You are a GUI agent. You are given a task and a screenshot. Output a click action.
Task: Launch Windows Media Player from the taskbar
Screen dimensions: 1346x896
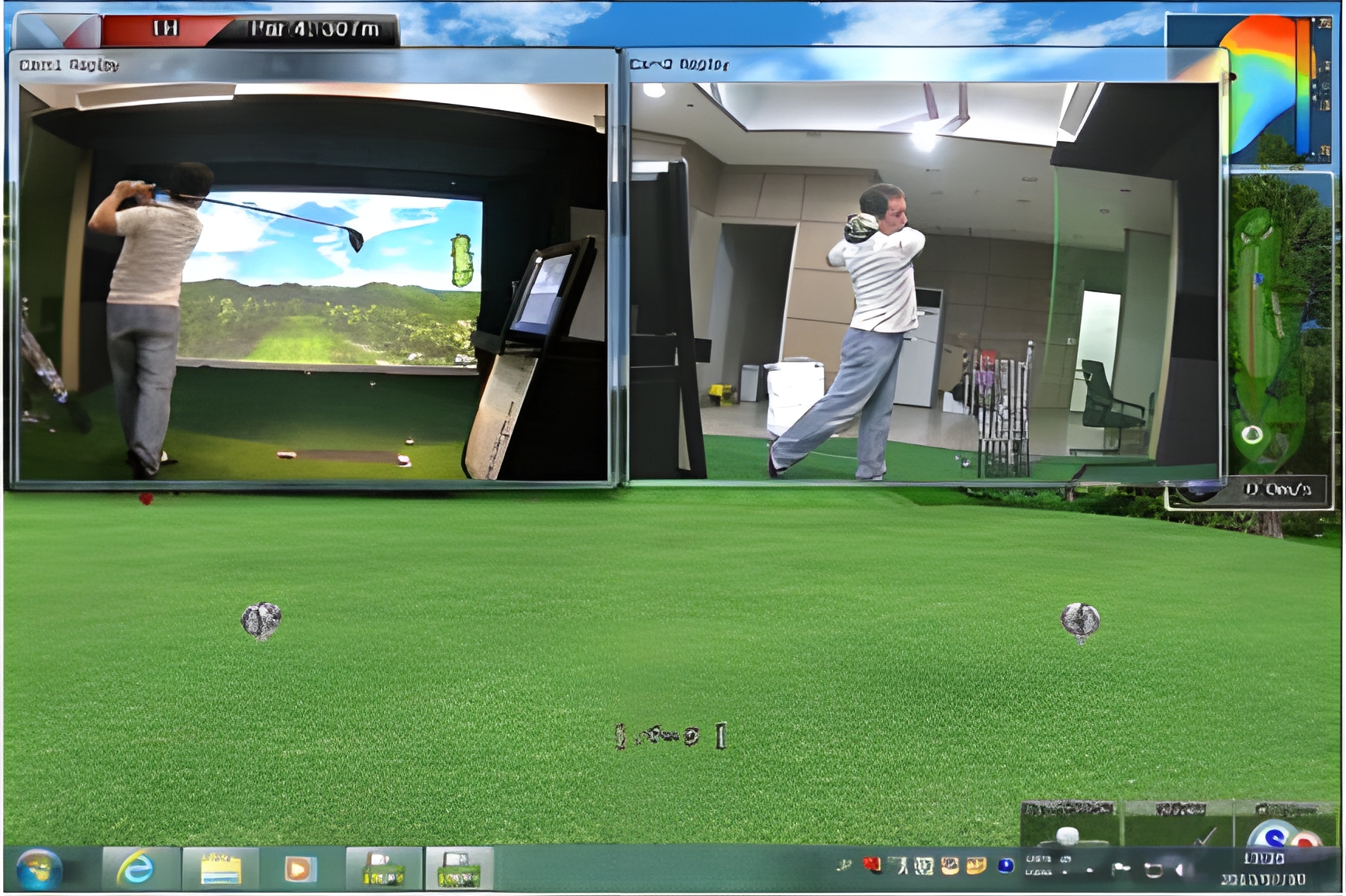pos(299,869)
